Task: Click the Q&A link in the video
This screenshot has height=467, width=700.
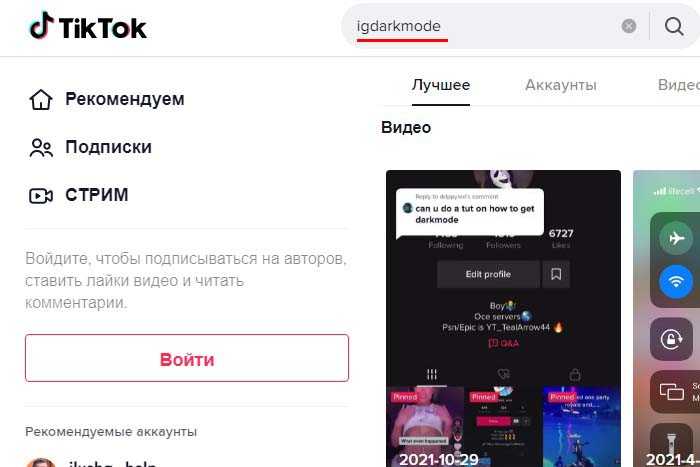Action: (504, 343)
